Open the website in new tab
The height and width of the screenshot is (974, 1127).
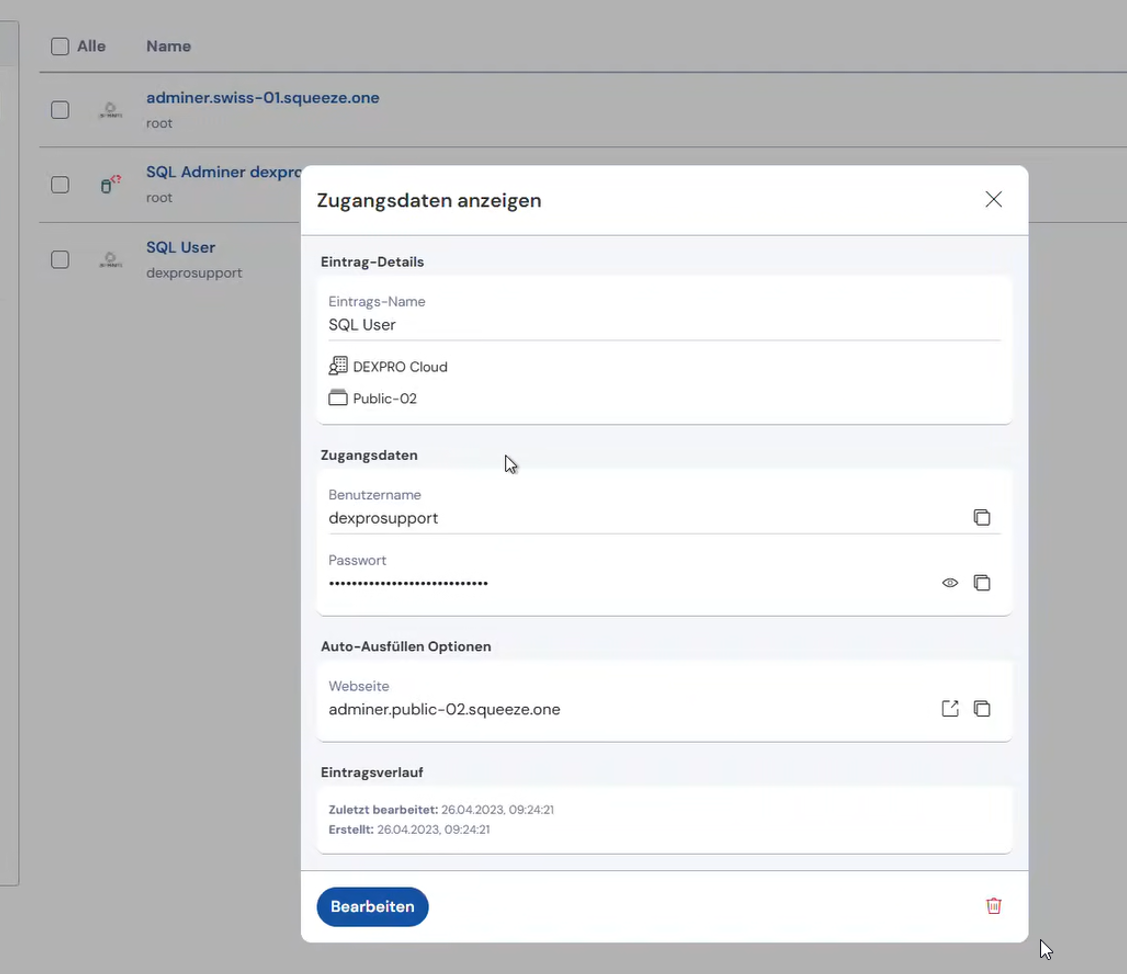(950, 708)
